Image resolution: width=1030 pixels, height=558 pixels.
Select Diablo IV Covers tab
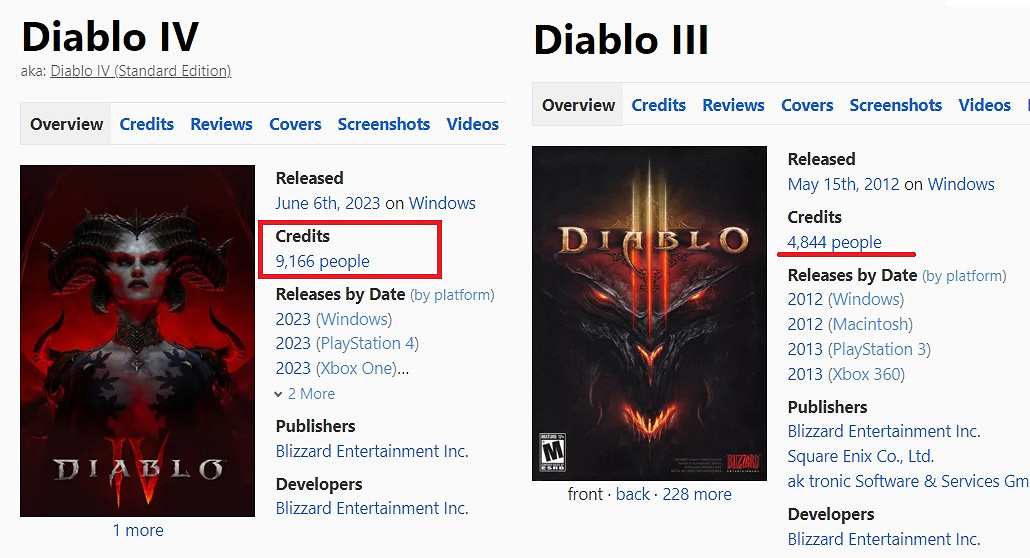[x=295, y=124]
